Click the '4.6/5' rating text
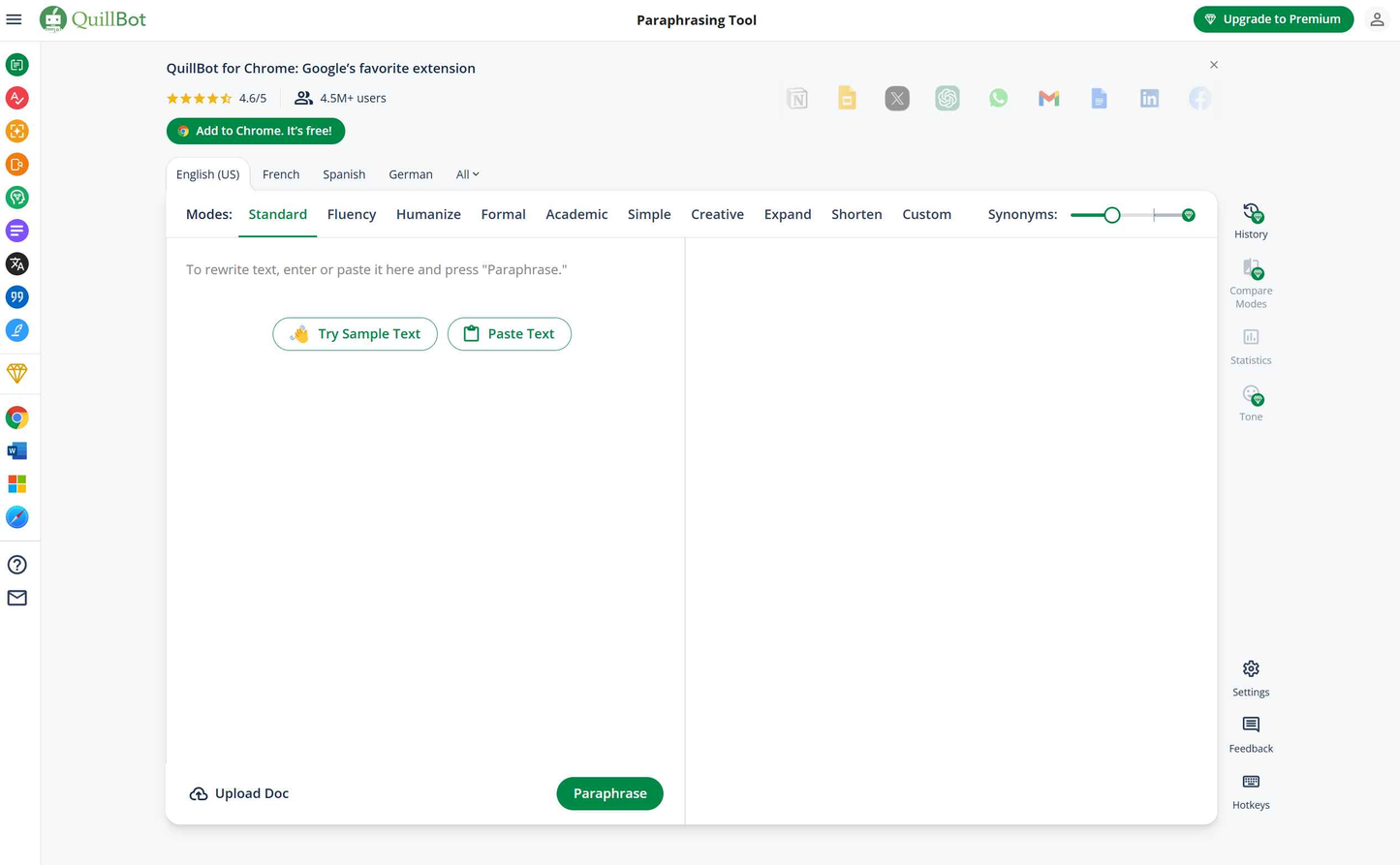This screenshot has height=865, width=1400. 253,98
